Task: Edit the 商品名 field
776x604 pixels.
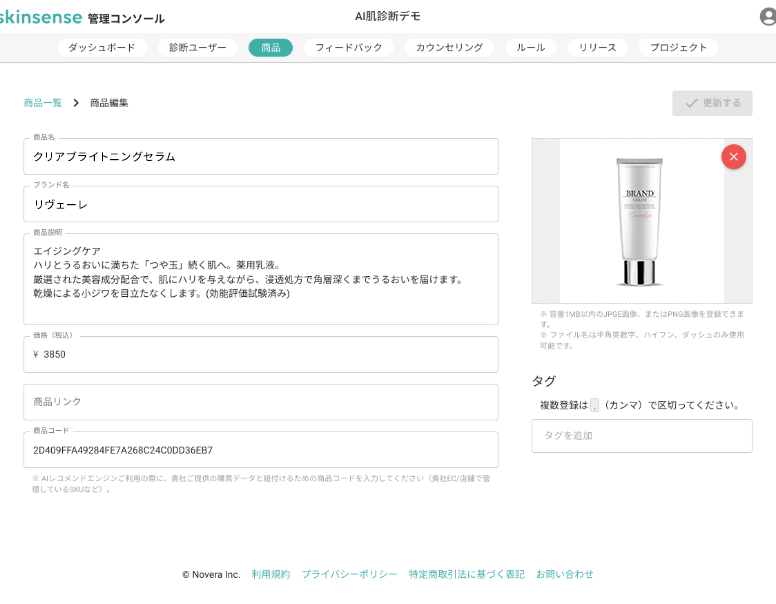Action: [x=261, y=156]
